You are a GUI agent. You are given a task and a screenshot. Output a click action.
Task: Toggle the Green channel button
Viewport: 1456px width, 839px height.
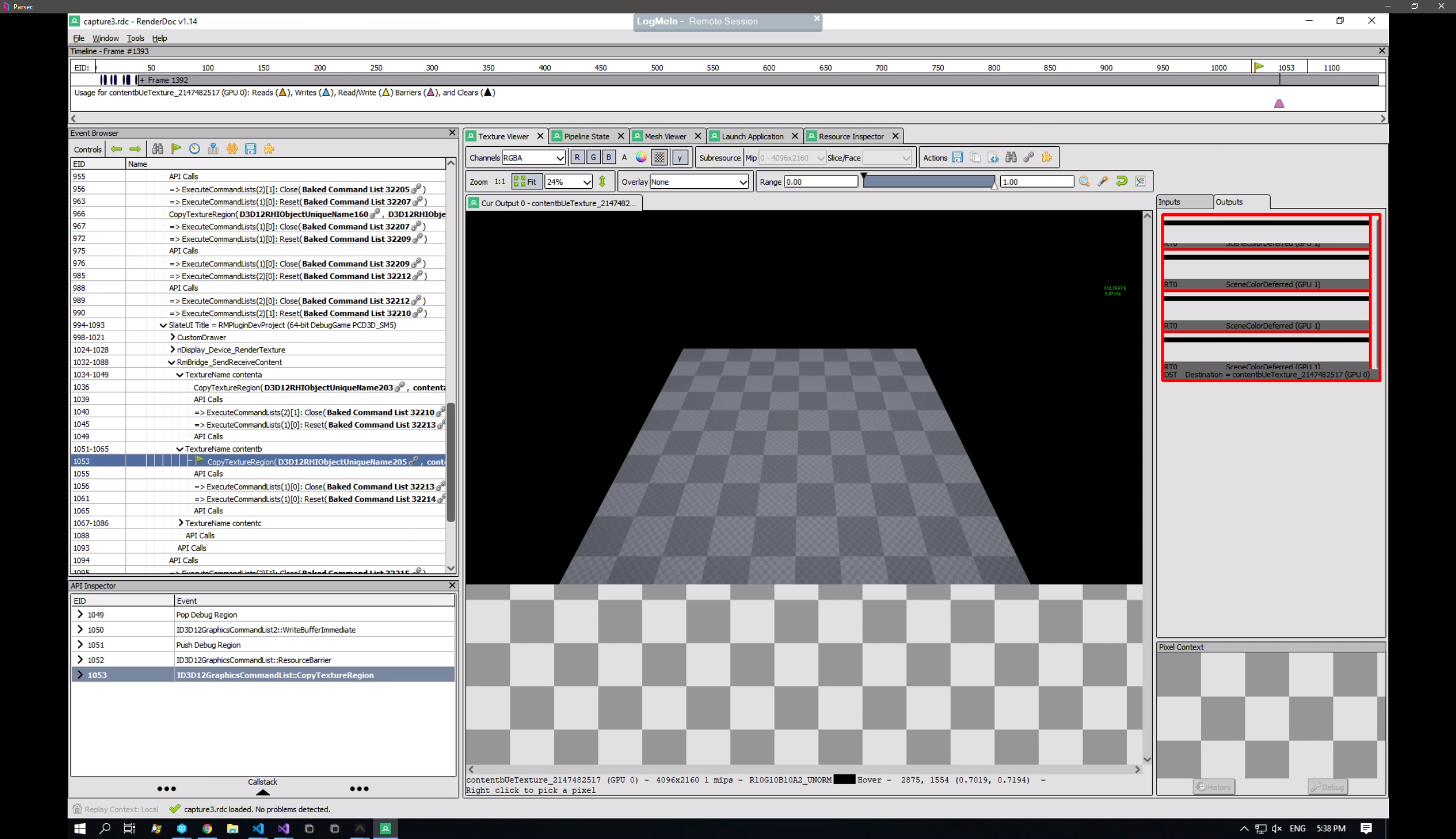[x=593, y=157]
